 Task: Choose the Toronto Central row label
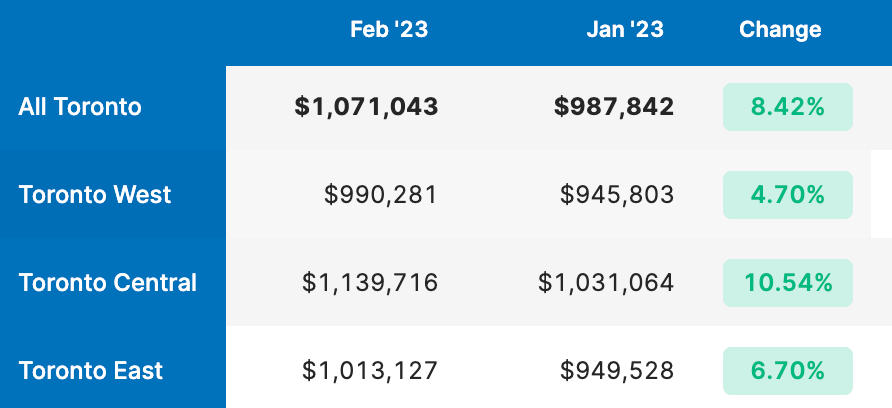(107, 283)
